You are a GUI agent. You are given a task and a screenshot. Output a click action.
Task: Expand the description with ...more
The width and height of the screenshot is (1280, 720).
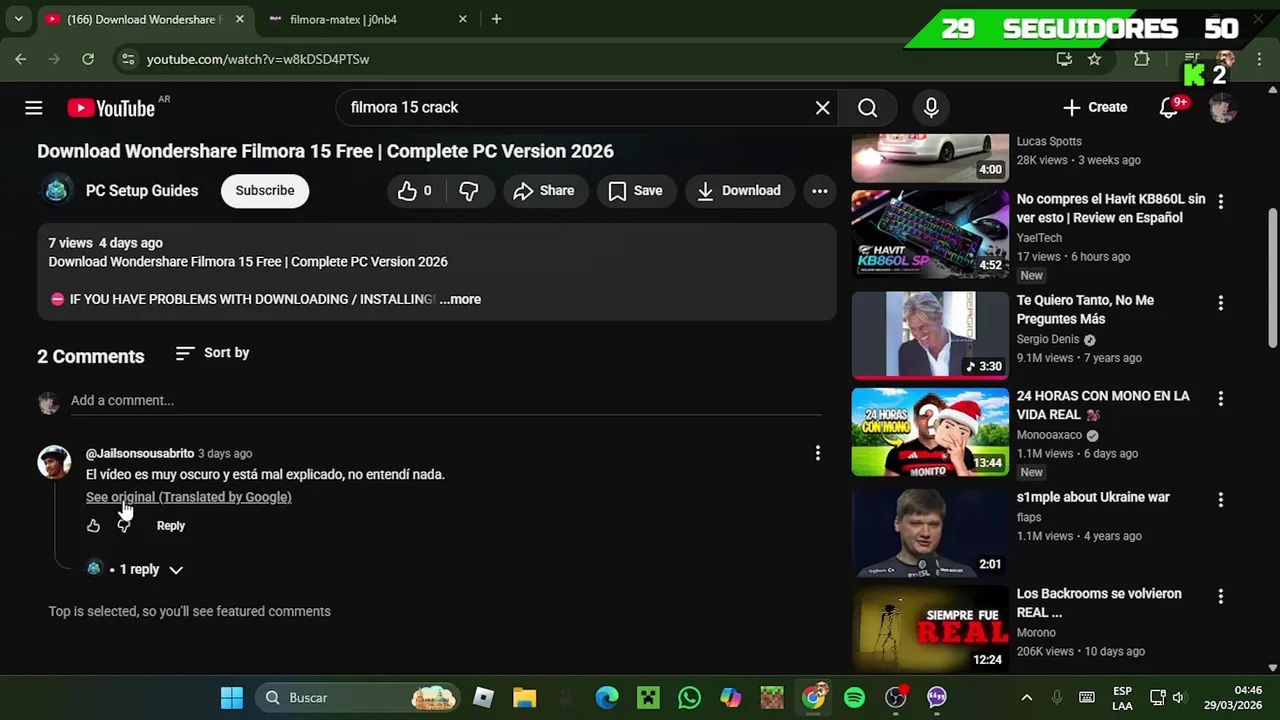pyautogui.click(x=460, y=299)
